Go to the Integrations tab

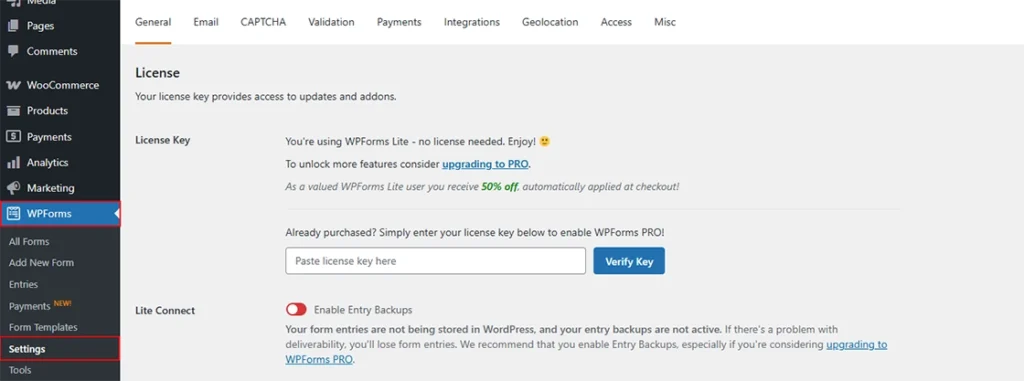pyautogui.click(x=472, y=22)
